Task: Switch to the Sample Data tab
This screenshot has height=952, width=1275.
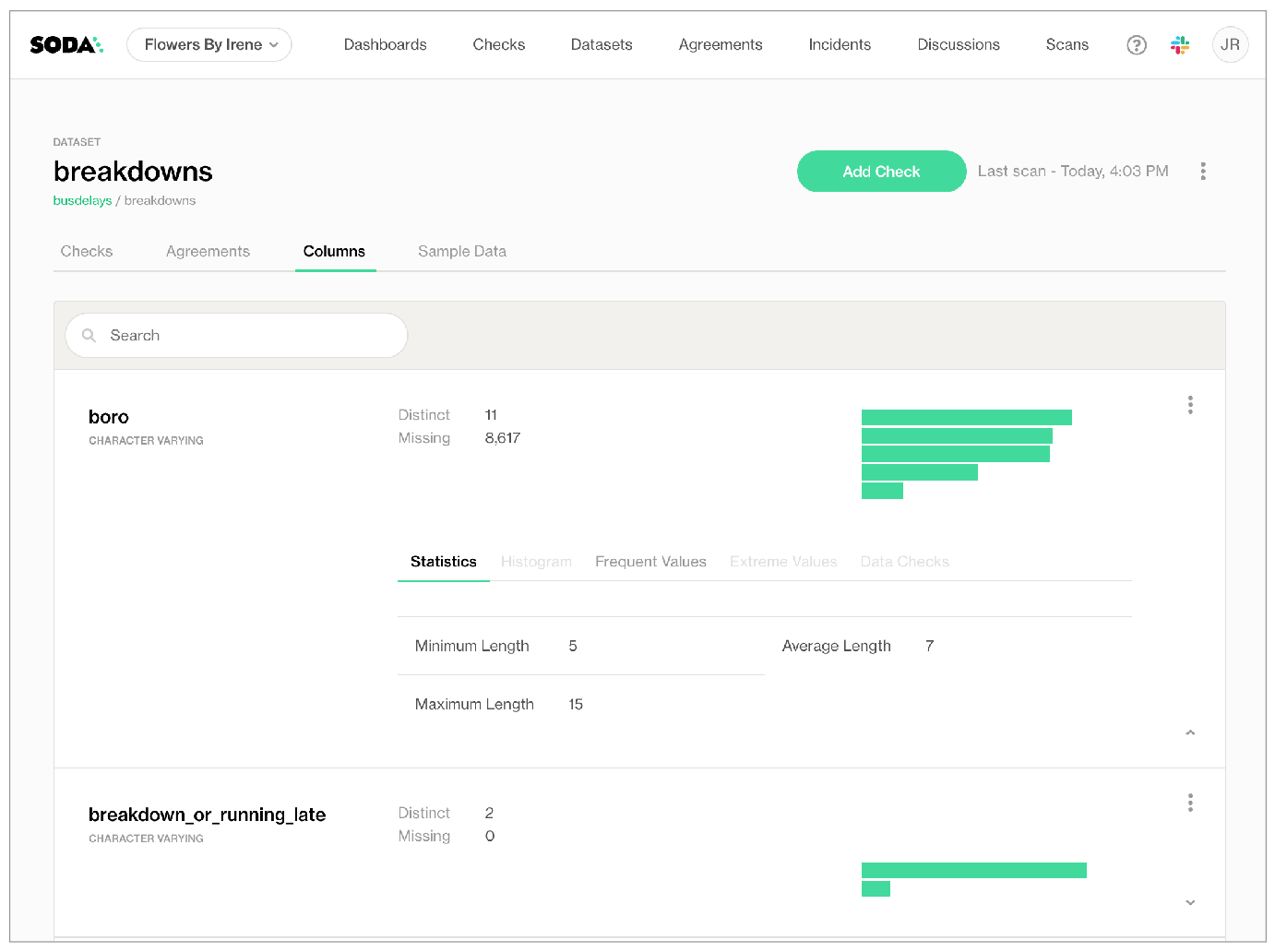Action: pos(461,251)
